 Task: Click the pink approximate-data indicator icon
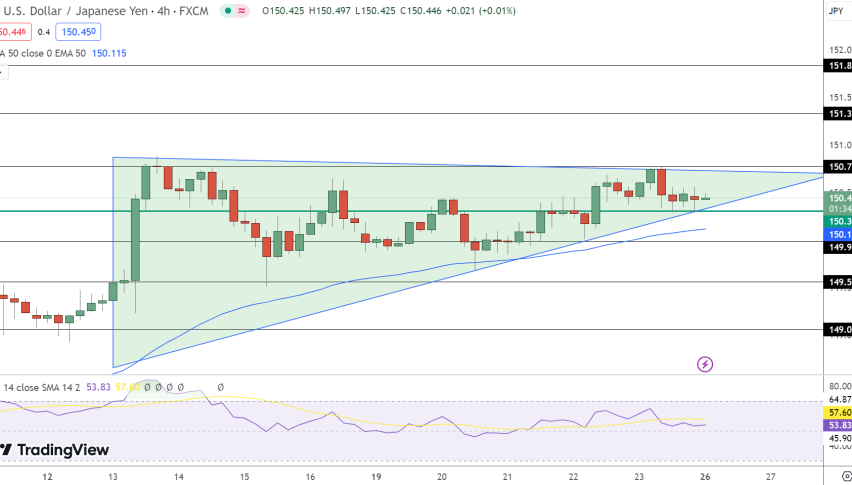click(241, 11)
